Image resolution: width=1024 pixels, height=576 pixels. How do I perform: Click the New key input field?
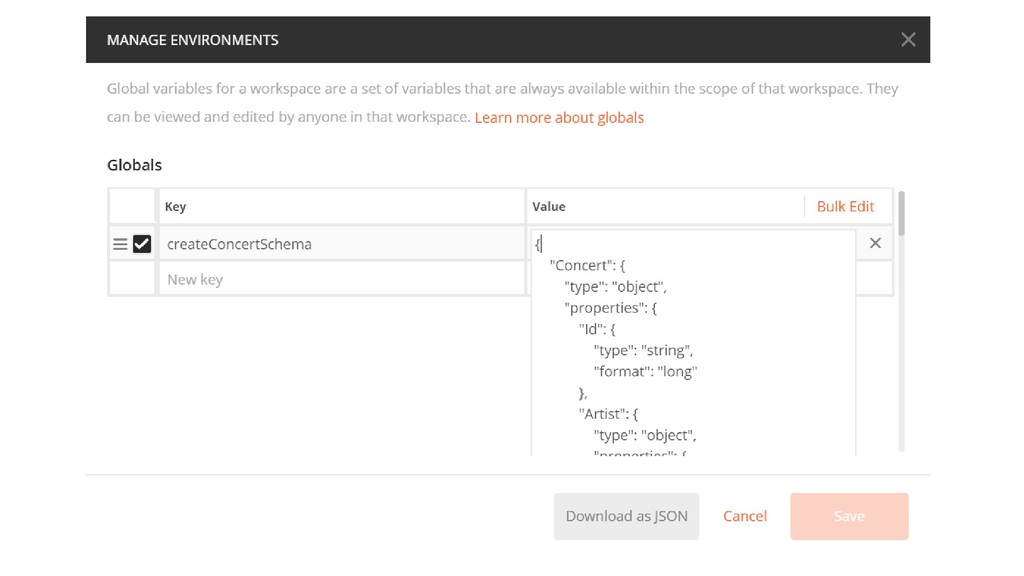pos(341,280)
